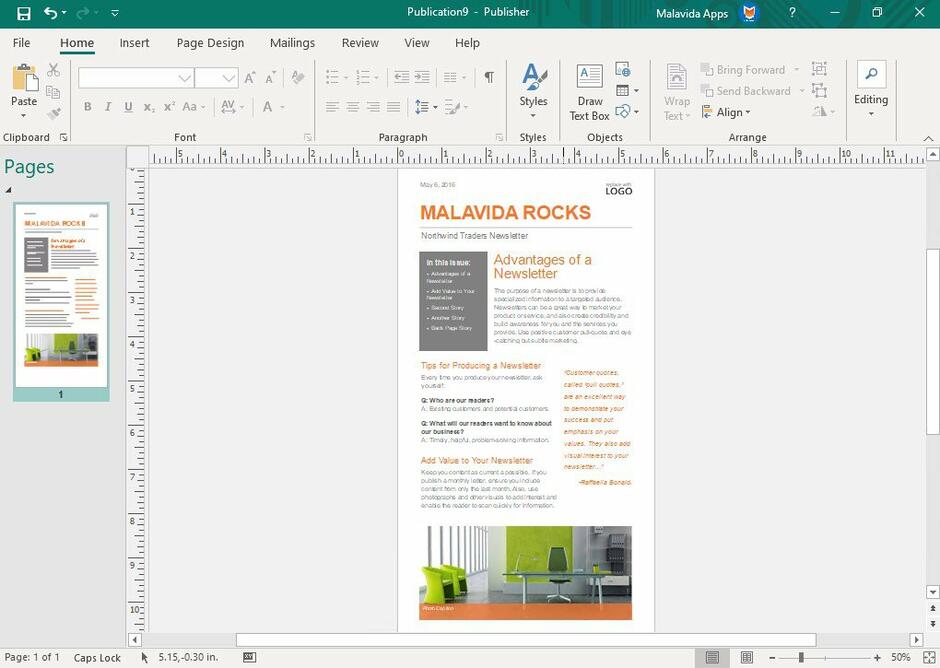This screenshot has height=668, width=940.
Task: Align text right
Action: point(373,107)
